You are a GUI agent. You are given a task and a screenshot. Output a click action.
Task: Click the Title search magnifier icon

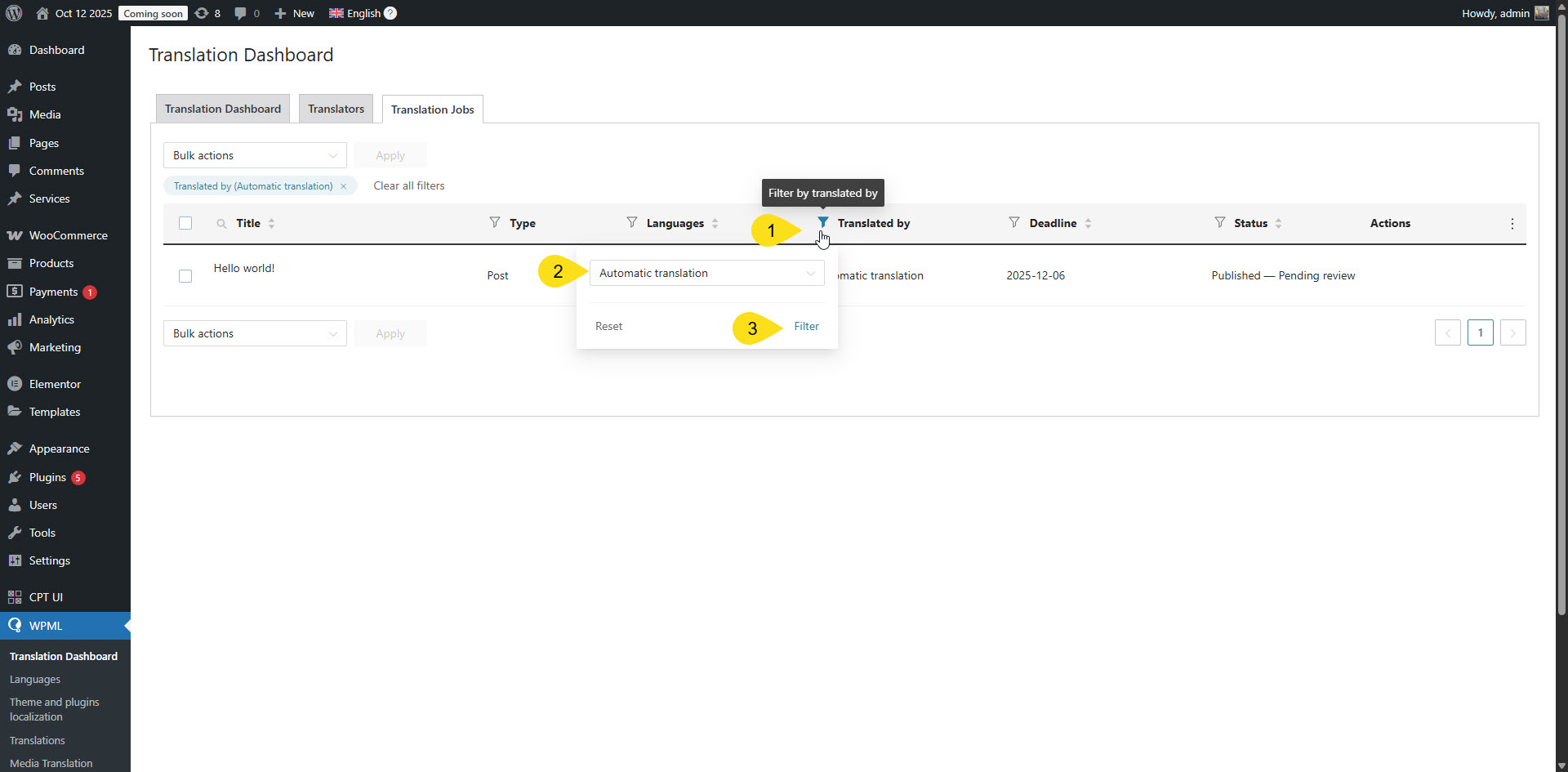[x=221, y=224]
